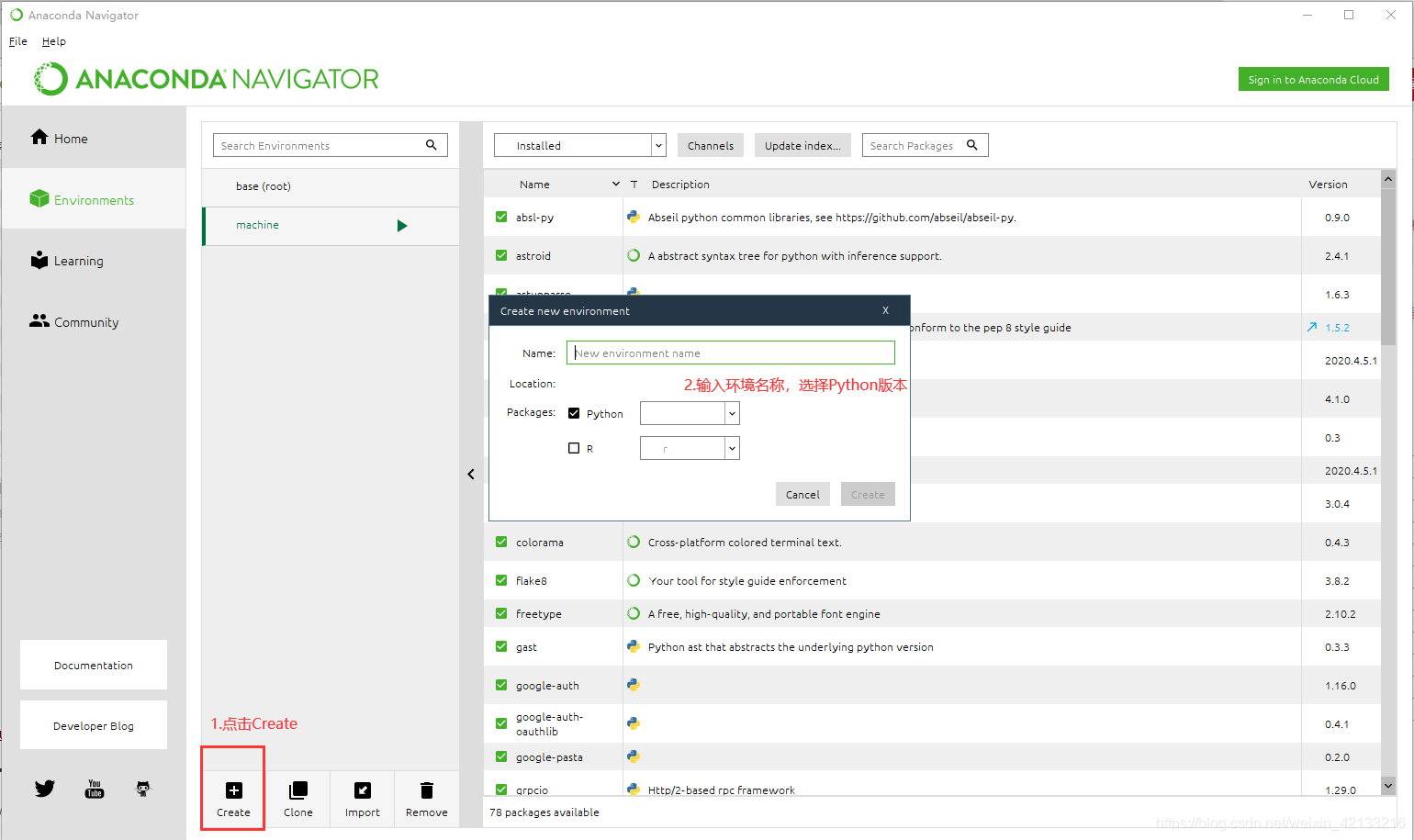Click Sign in to Anaconda Cloud
The image size is (1414, 840).
(x=1313, y=79)
